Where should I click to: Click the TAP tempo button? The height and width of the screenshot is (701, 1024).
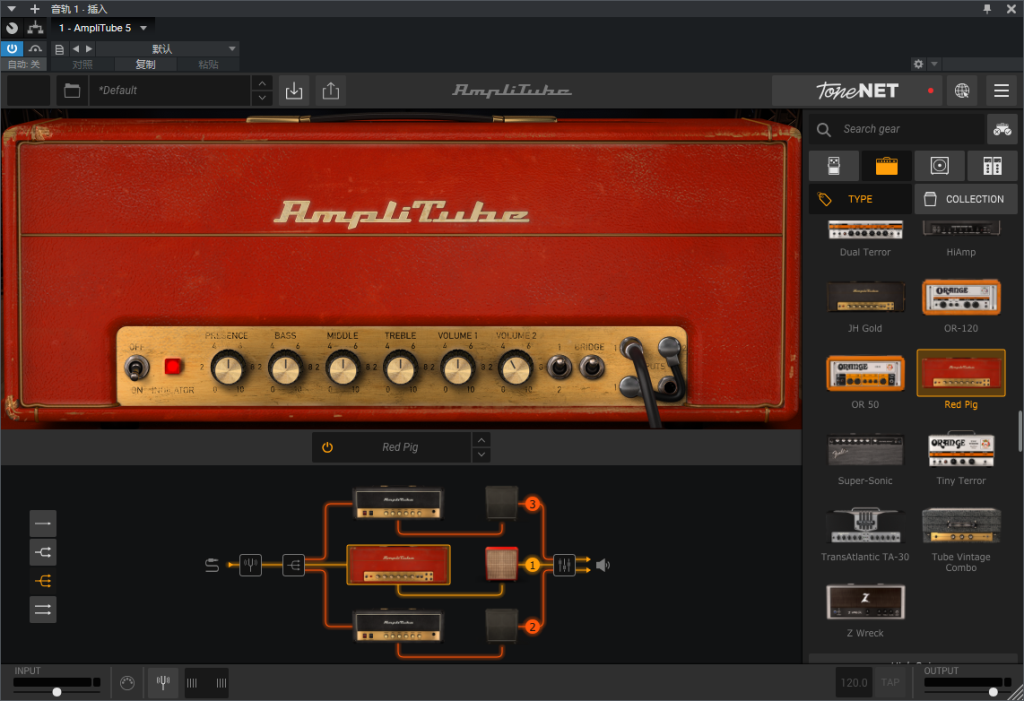click(890, 683)
